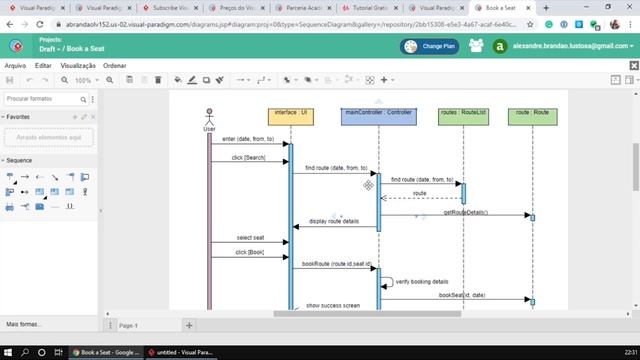Open account email dropdown in header
The width and height of the screenshot is (640, 360).
[573, 46]
